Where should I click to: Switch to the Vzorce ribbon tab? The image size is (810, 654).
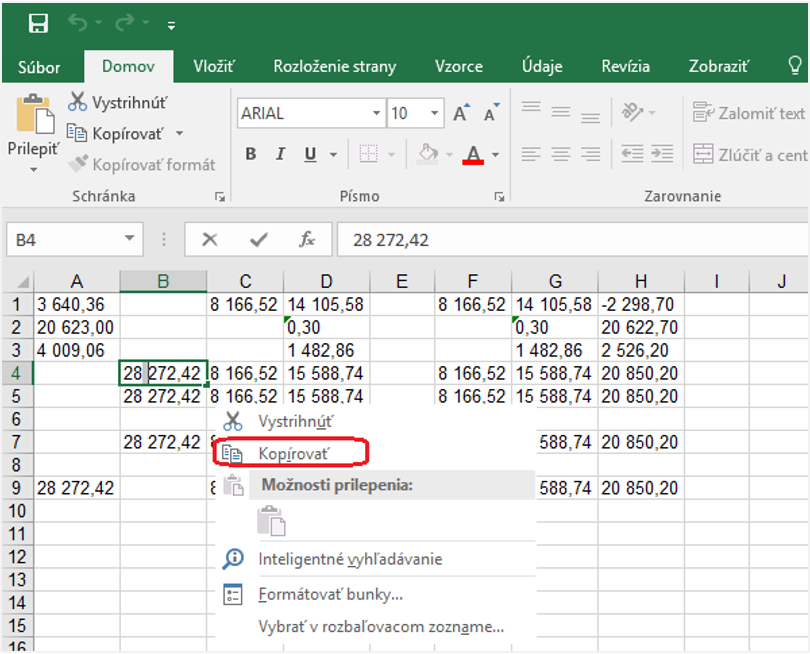pyautogui.click(x=458, y=67)
